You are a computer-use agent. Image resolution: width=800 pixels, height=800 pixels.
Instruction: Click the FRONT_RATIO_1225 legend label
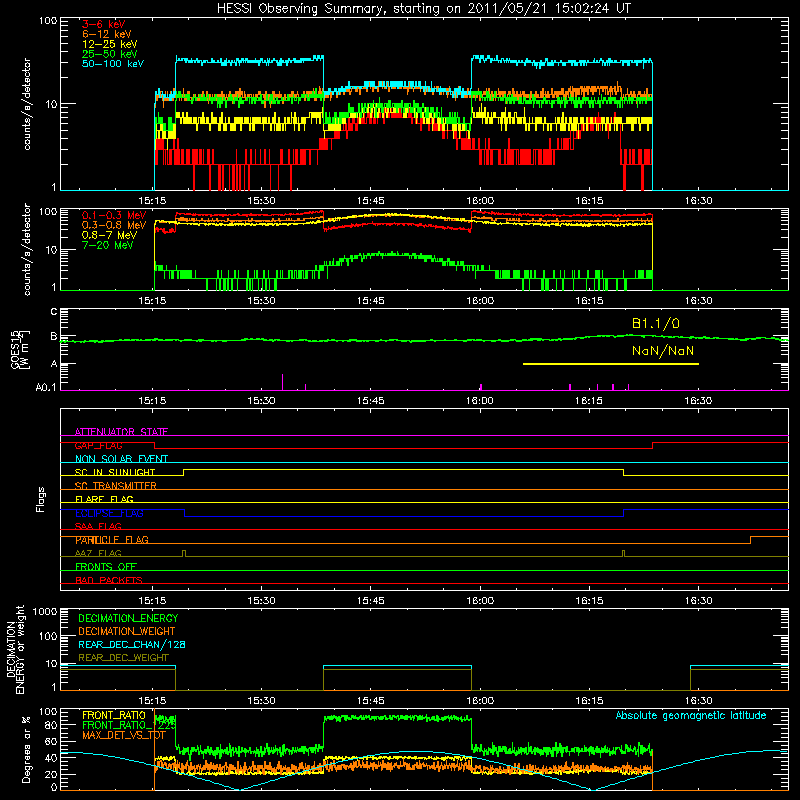tap(129, 725)
